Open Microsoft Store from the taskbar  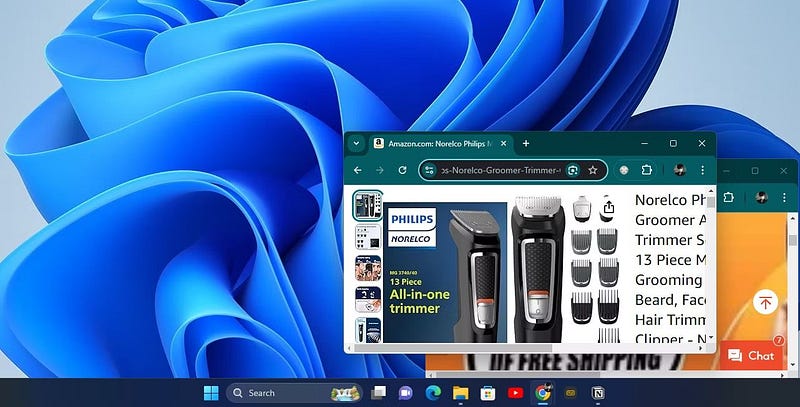[488, 393]
